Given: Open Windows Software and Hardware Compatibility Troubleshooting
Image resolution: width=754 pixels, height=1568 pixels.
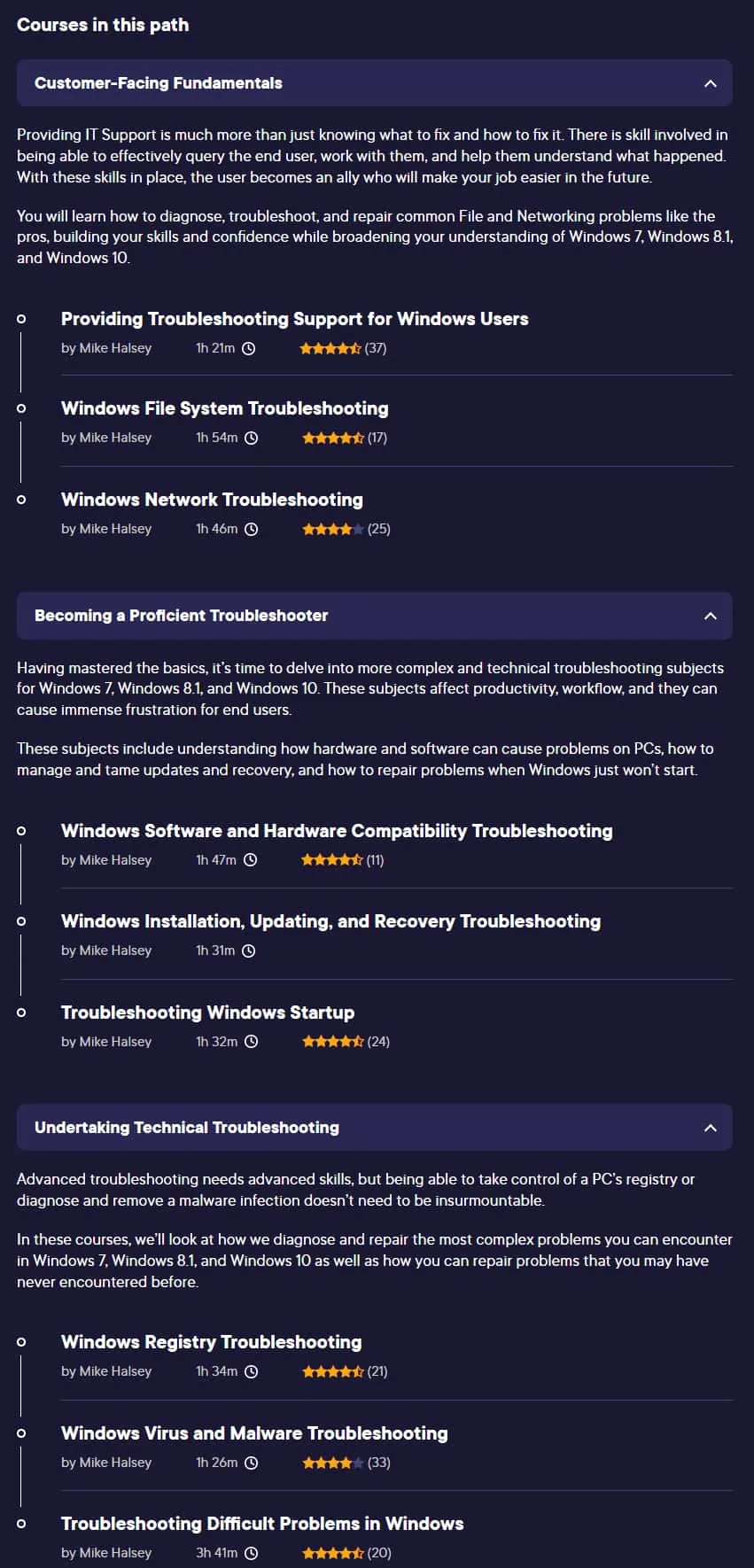Looking at the screenshot, I should click(x=337, y=831).
